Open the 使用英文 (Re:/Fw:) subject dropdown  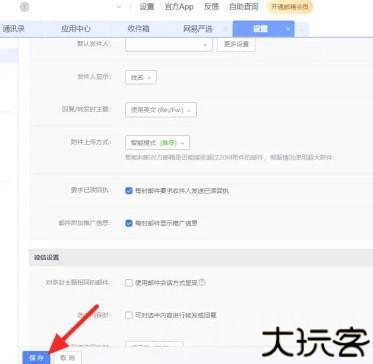coord(161,110)
